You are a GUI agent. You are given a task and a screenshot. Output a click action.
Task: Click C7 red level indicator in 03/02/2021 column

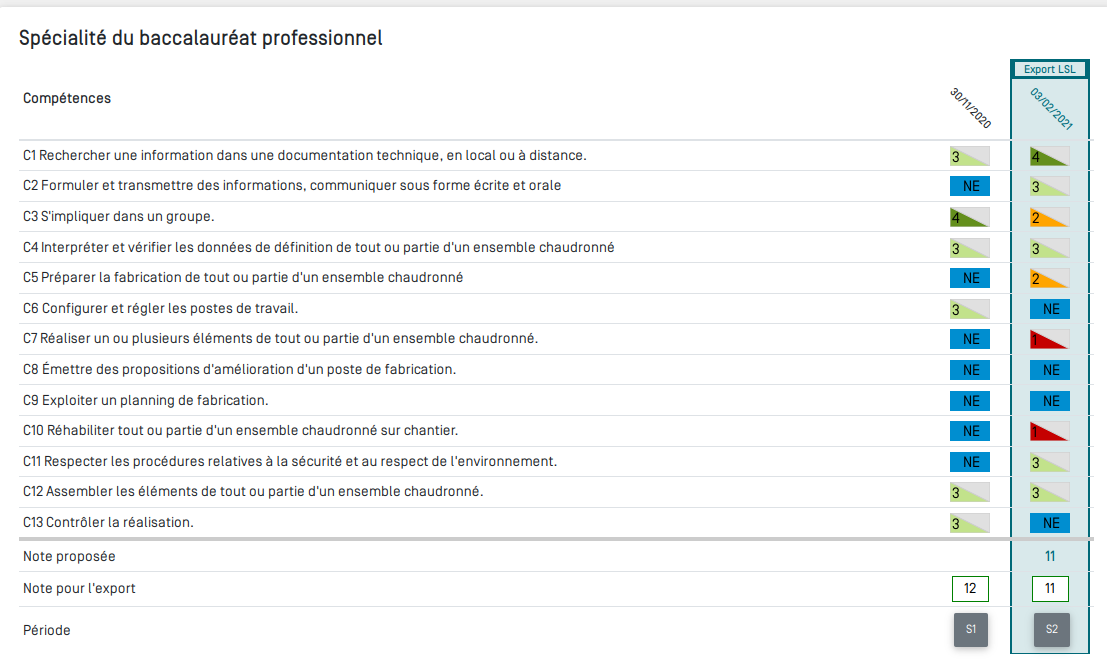(x=1050, y=339)
